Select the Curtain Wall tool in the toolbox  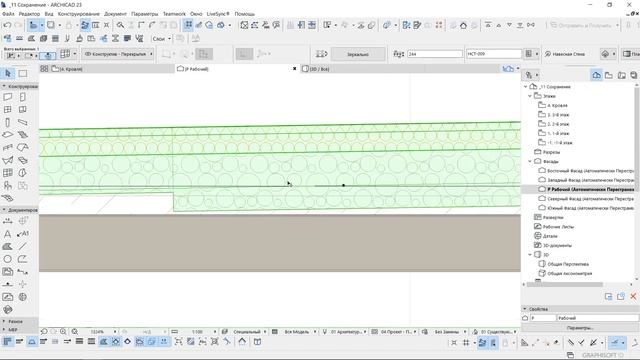coord(7,173)
